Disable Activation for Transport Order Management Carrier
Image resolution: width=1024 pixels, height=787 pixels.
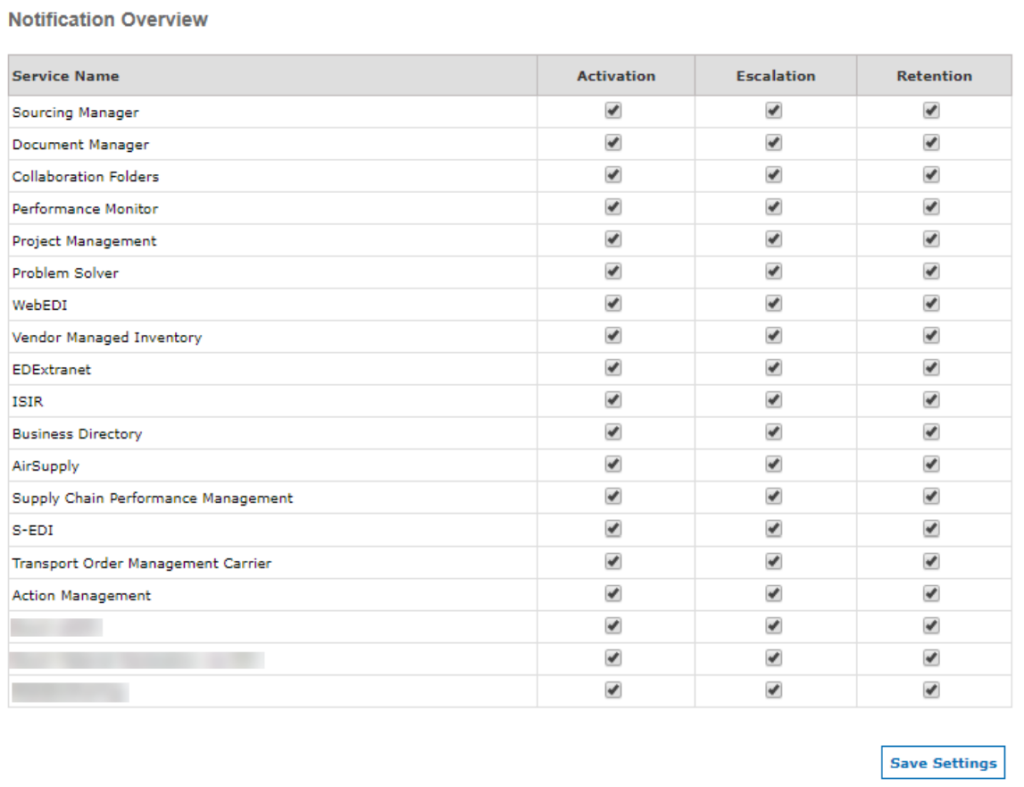coord(613,562)
